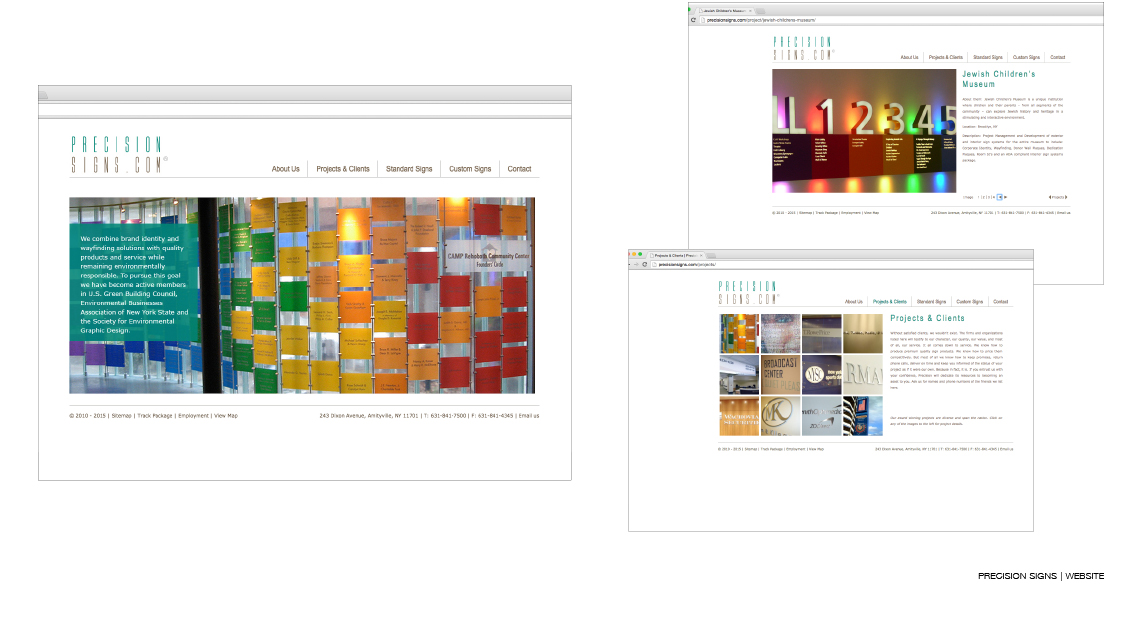Open Projects & Clients in the large homepage menu

pos(342,169)
